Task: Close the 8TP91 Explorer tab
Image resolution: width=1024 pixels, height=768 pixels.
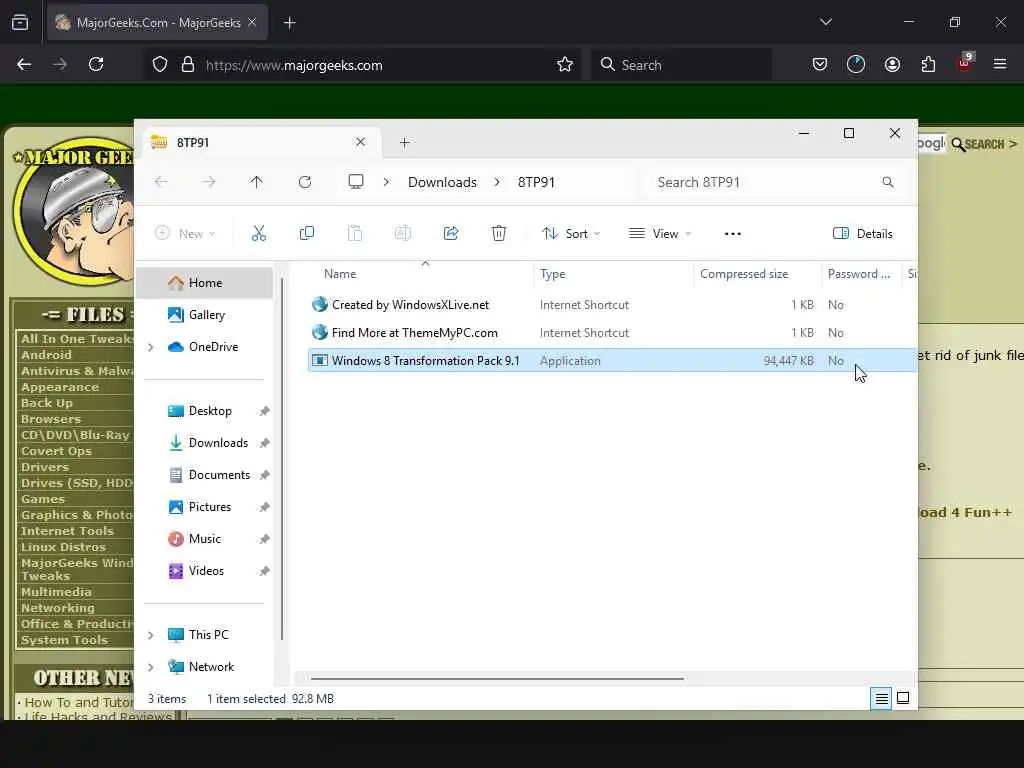Action: pos(360,142)
